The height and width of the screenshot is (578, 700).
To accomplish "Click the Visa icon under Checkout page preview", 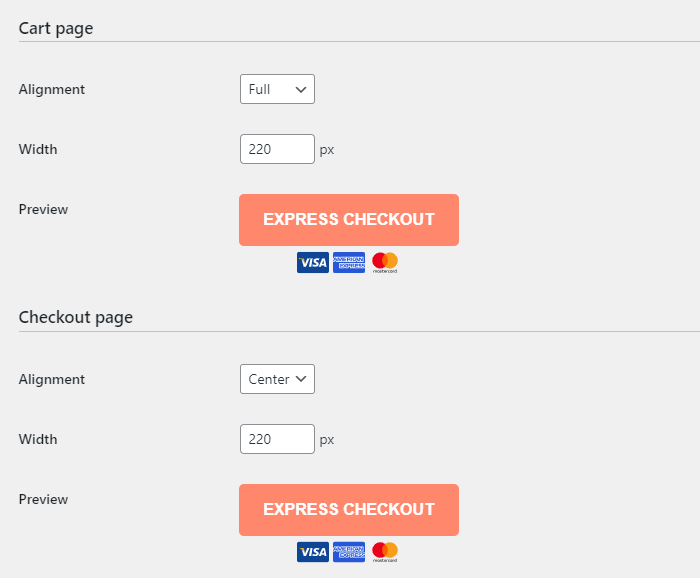I will tap(312, 552).
